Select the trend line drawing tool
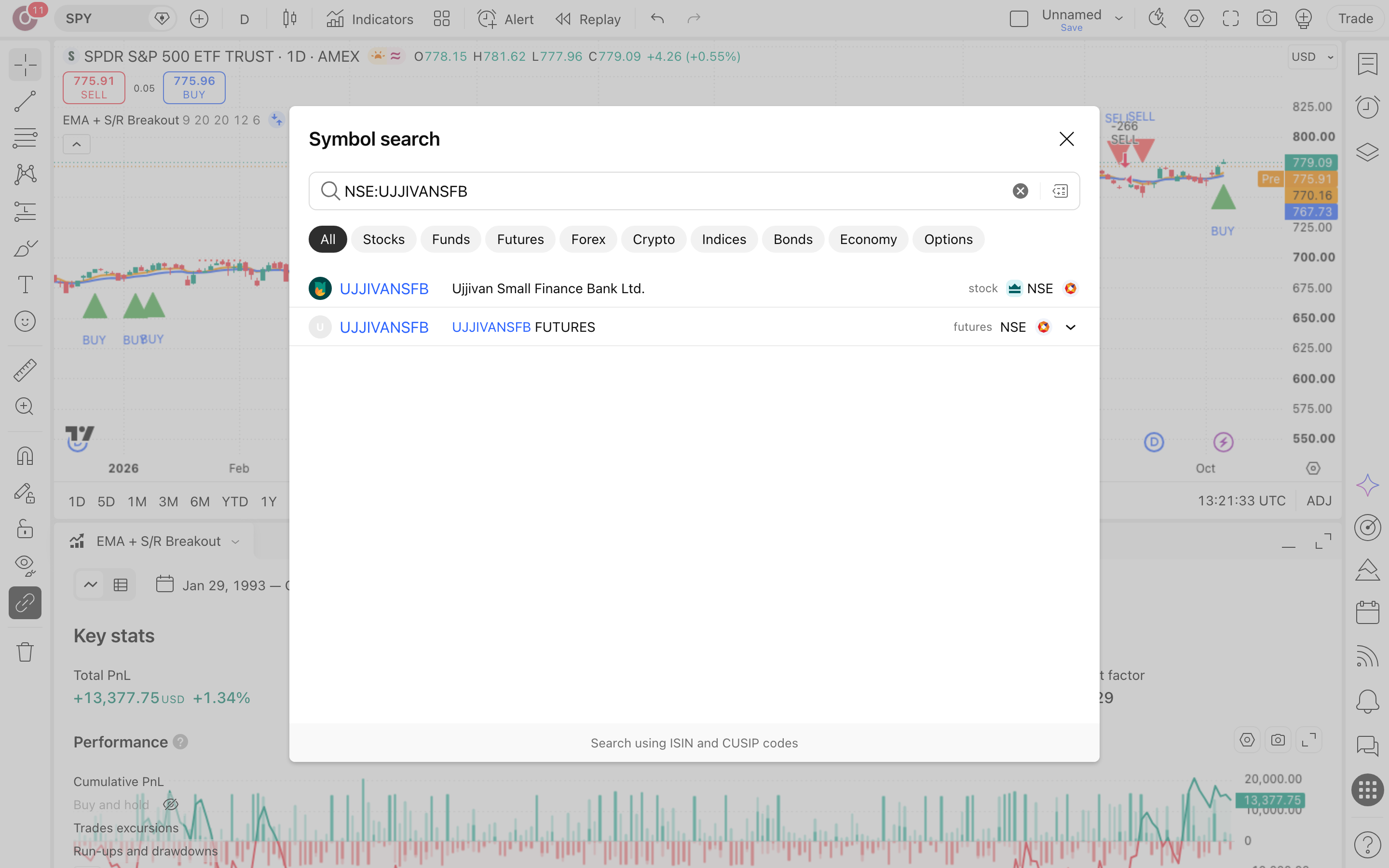 [25, 101]
